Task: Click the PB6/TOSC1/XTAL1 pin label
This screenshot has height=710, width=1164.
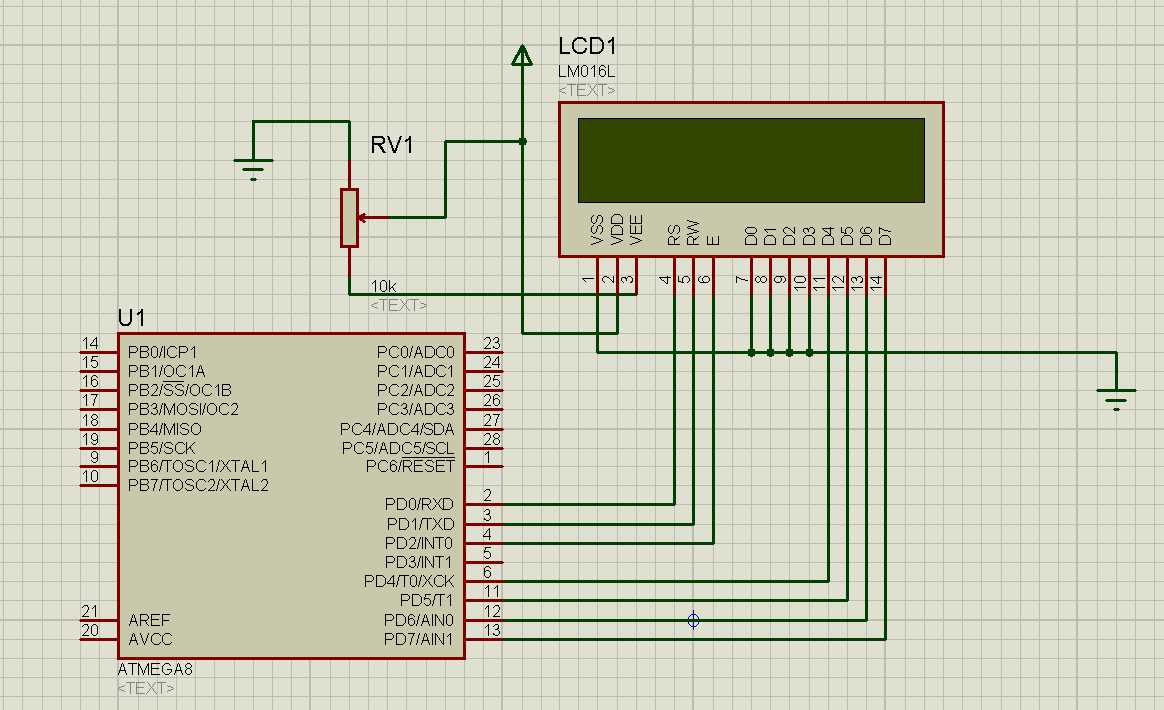Action: (x=198, y=466)
